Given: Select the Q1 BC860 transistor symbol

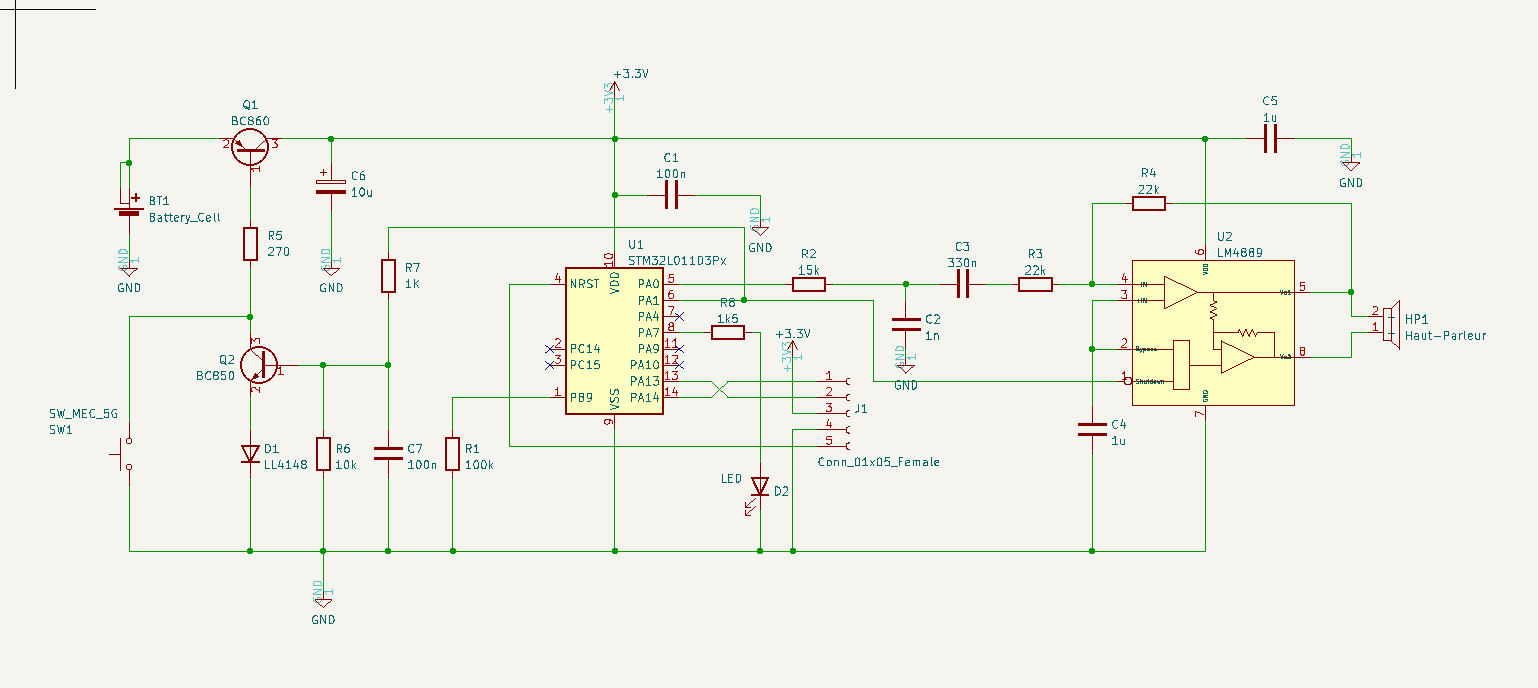Looking at the screenshot, I should coord(250,148).
